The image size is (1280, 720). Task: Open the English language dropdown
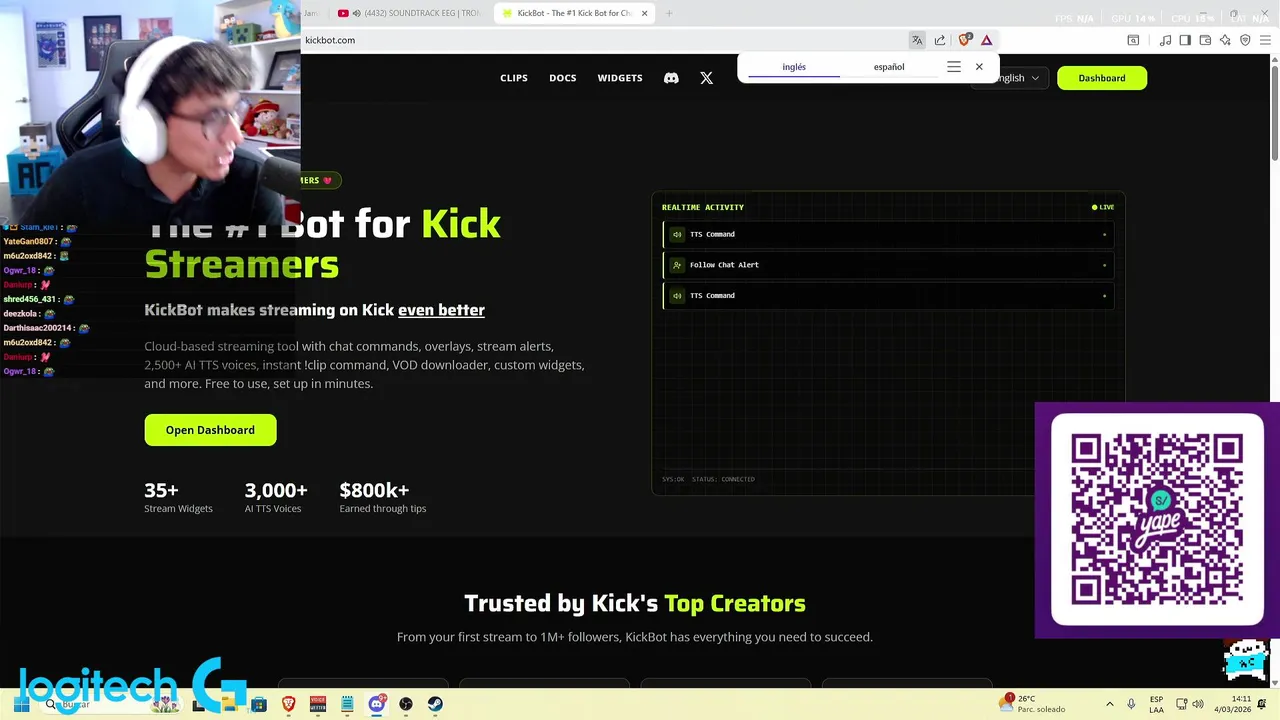coord(1010,78)
